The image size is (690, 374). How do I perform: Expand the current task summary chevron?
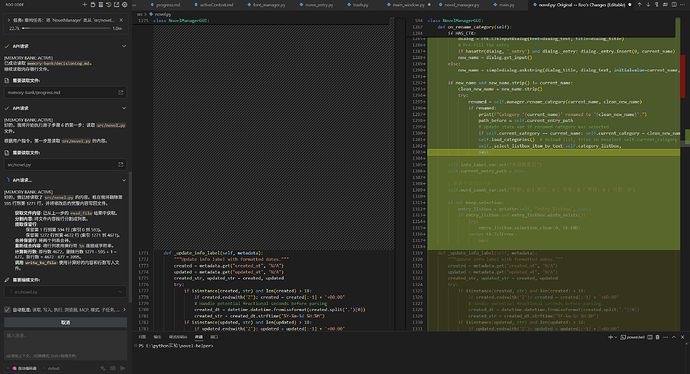pos(9,20)
